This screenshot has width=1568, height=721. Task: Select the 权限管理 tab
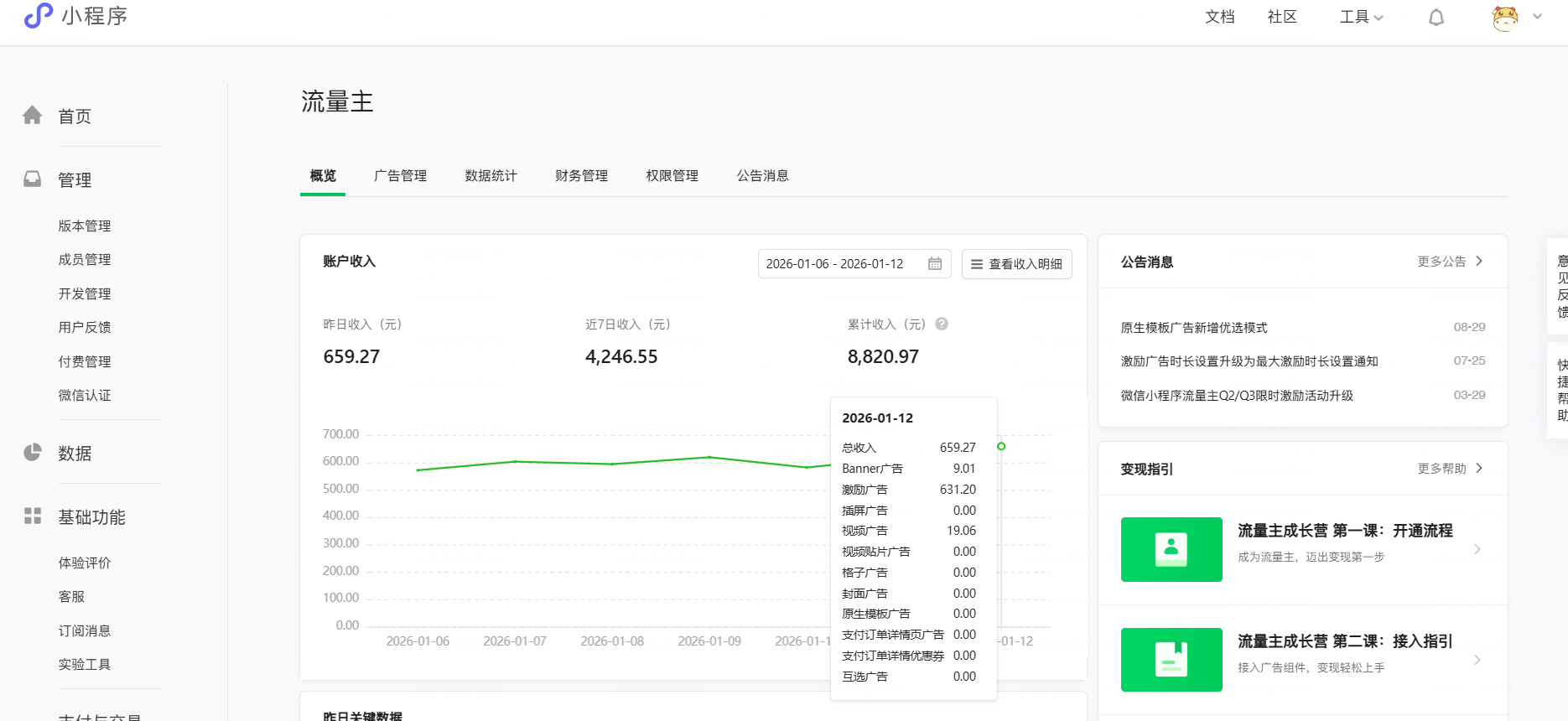[x=672, y=176]
